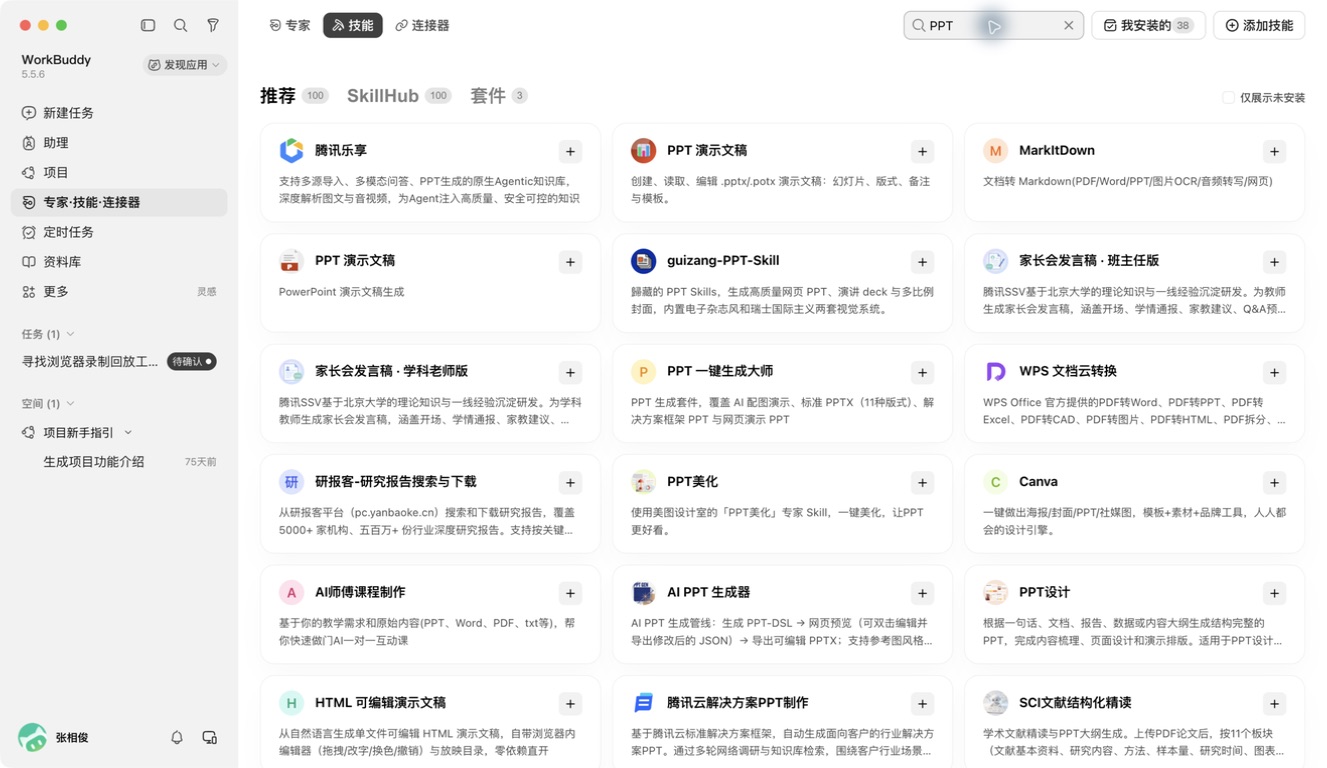Viewport: 1327px width, 768px height.
Task: Open 定时任务 in sidebar
Action: tap(119, 232)
